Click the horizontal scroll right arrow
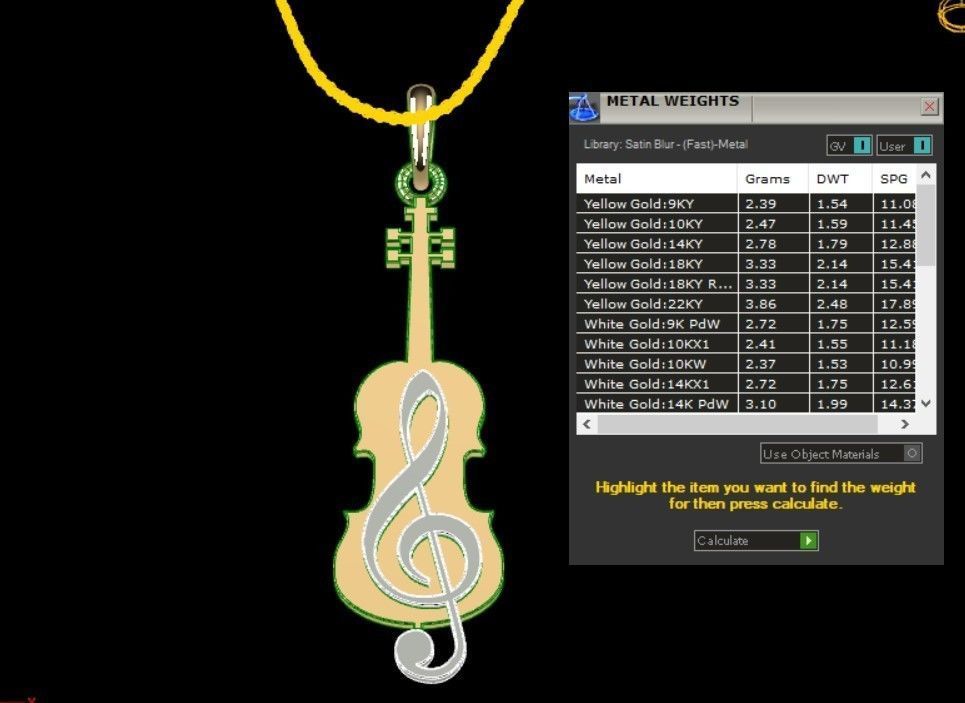965x703 pixels. (x=905, y=424)
